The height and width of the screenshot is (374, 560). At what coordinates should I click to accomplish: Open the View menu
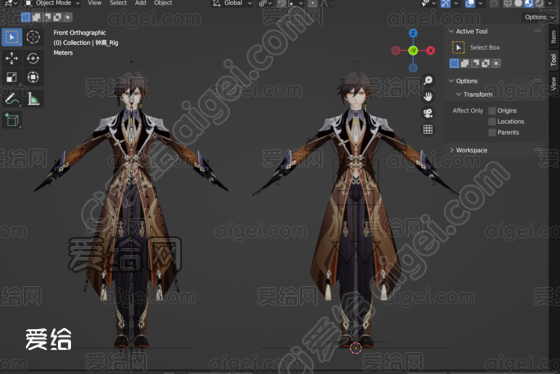95,3
